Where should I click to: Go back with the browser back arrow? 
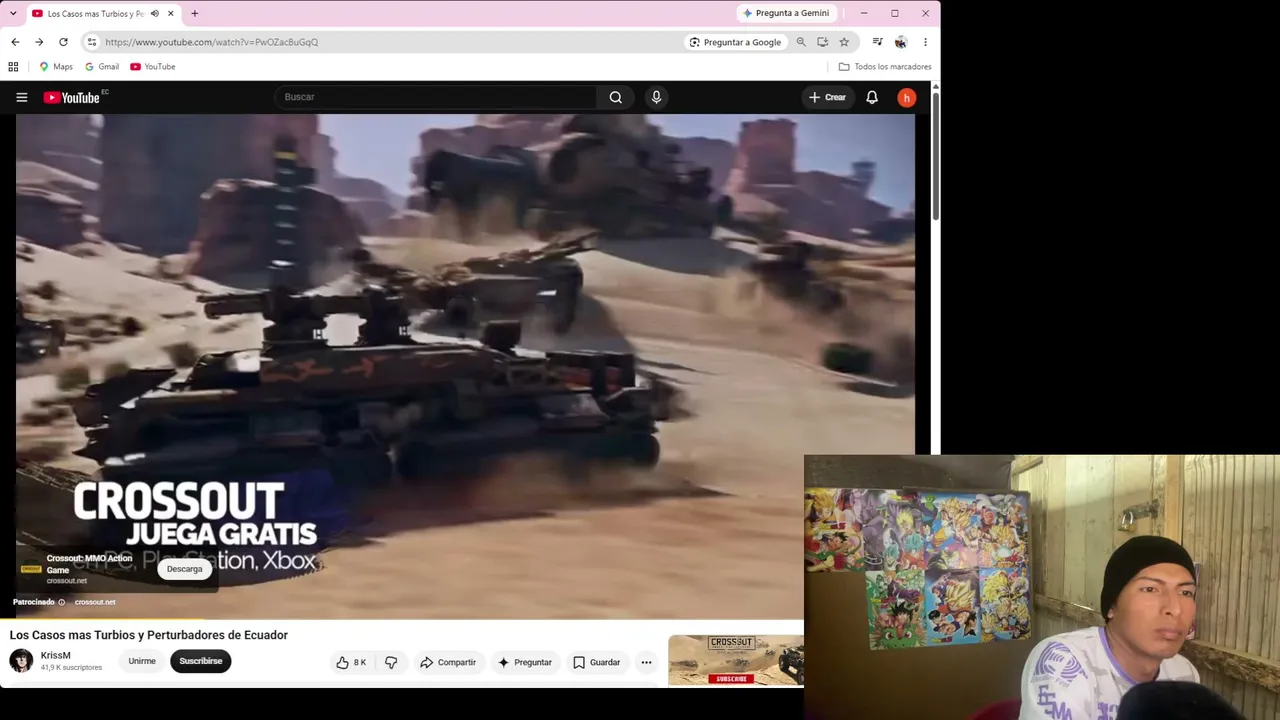pyautogui.click(x=15, y=42)
